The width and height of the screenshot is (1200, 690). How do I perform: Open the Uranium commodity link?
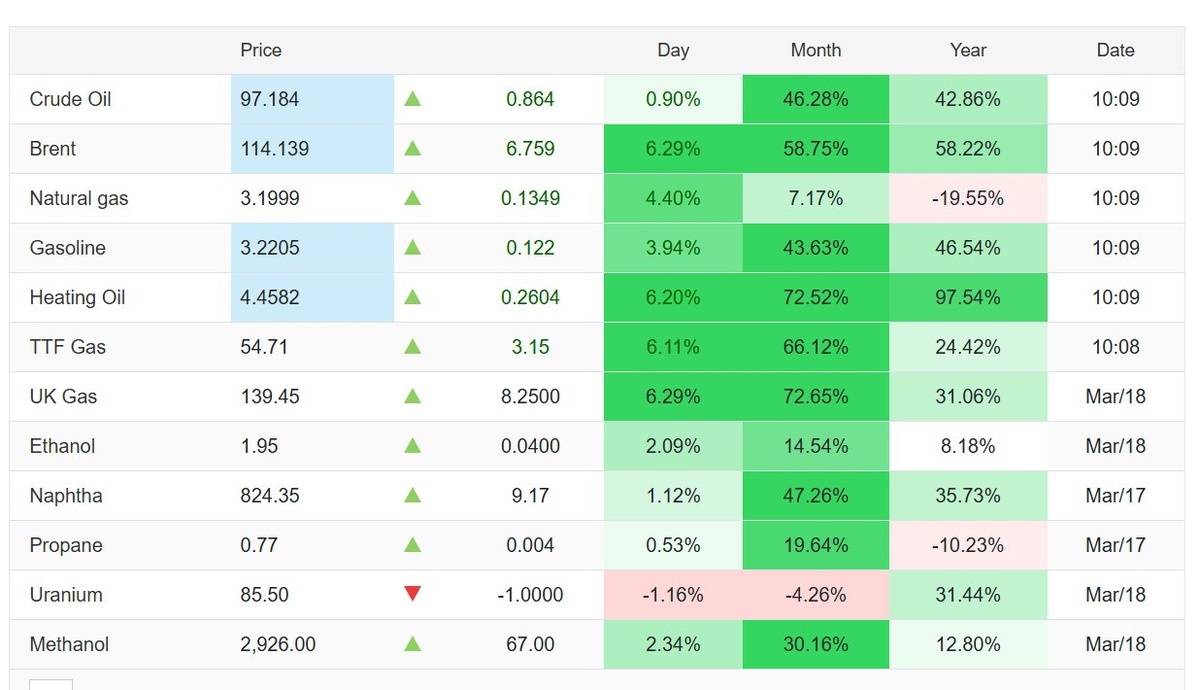click(x=66, y=595)
